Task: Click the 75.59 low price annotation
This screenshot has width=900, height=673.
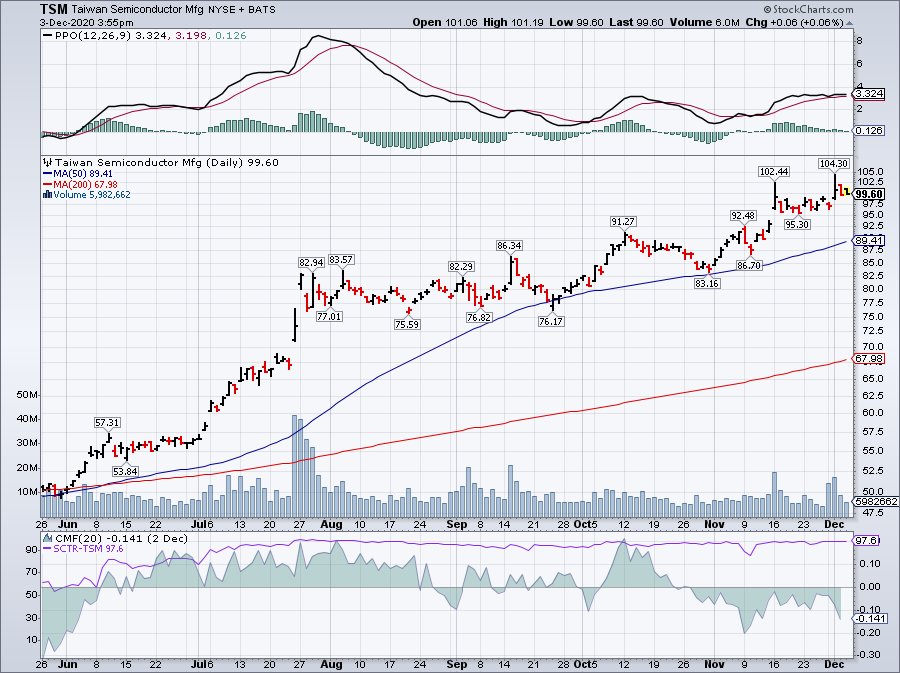Action: (407, 324)
